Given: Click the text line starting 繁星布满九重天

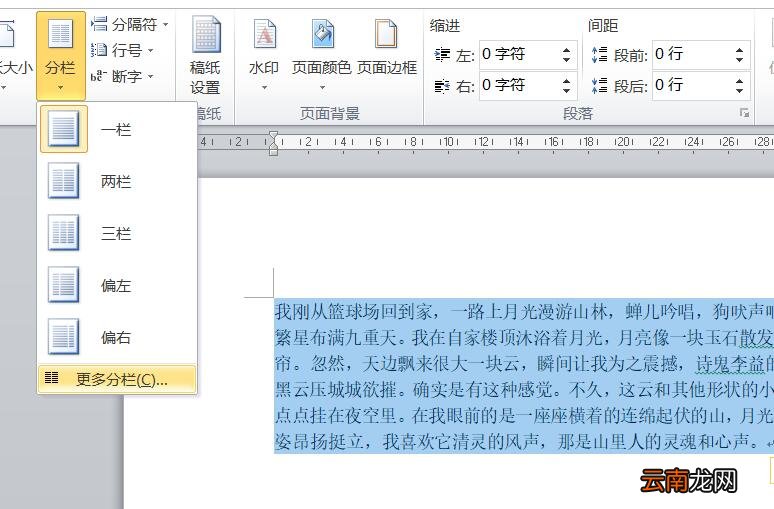Looking at the screenshot, I should click(524, 337).
